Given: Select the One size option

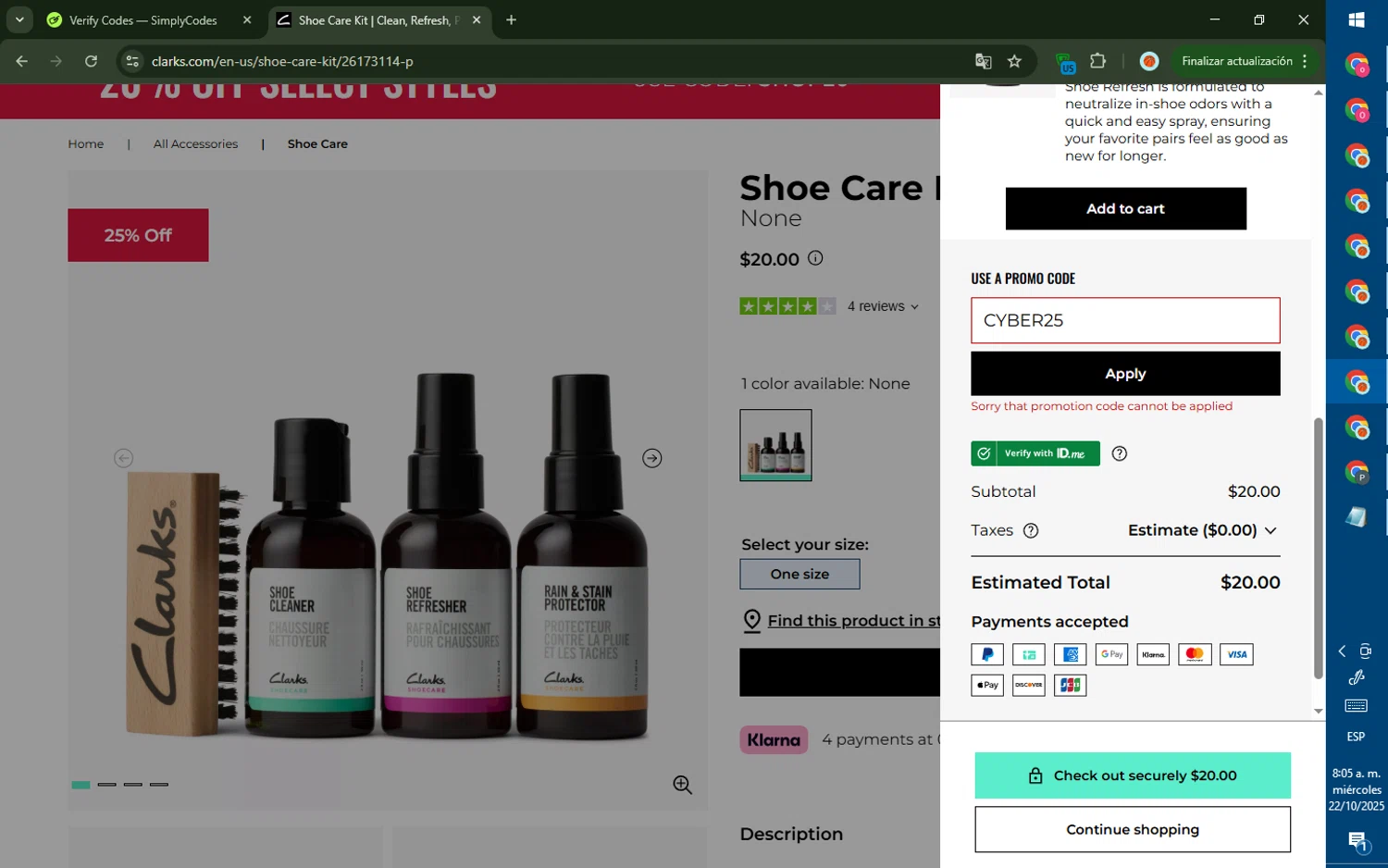Looking at the screenshot, I should coord(799,574).
